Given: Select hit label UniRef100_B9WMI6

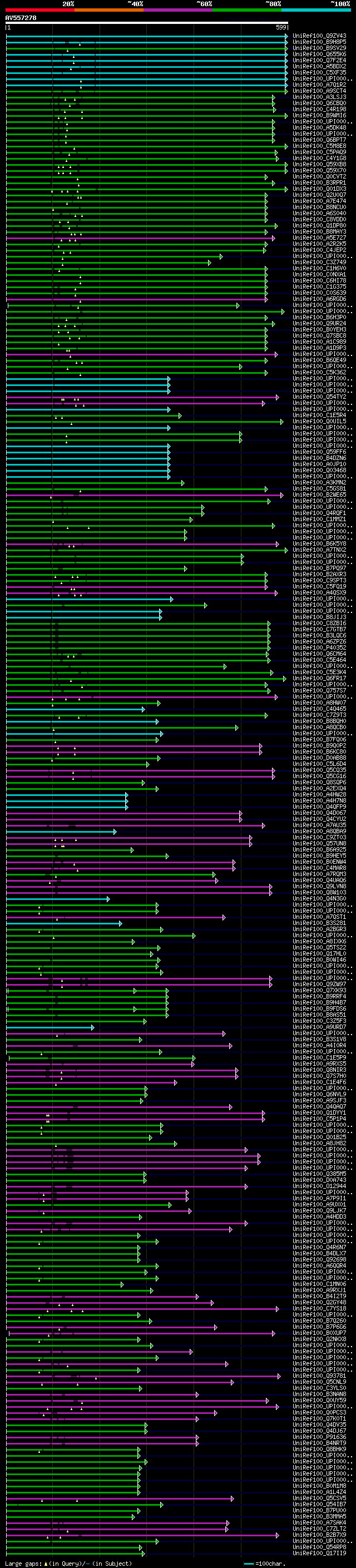Looking at the screenshot, I should (319, 115).
